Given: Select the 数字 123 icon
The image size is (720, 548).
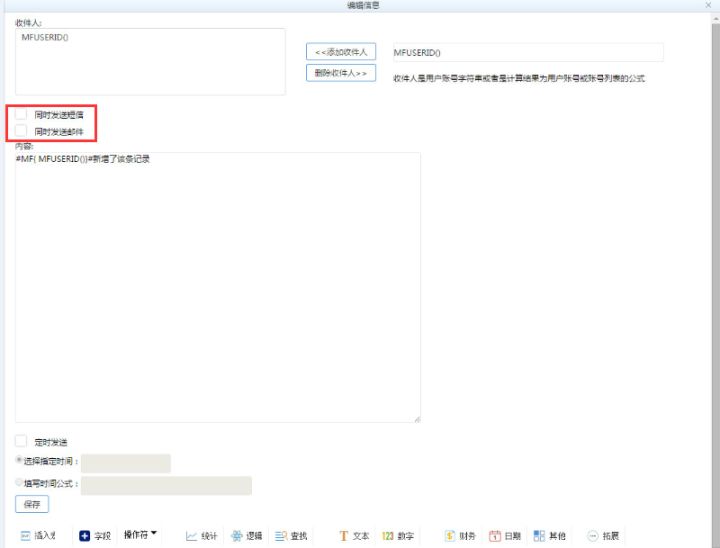Looking at the screenshot, I should coord(388,536).
